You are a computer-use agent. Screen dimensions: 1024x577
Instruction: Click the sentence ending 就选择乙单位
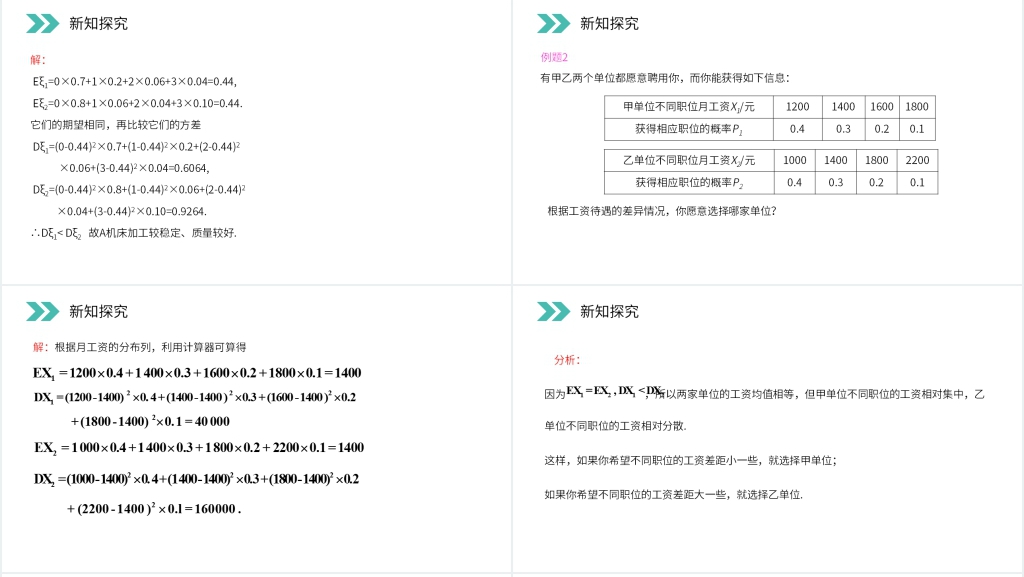(x=673, y=495)
